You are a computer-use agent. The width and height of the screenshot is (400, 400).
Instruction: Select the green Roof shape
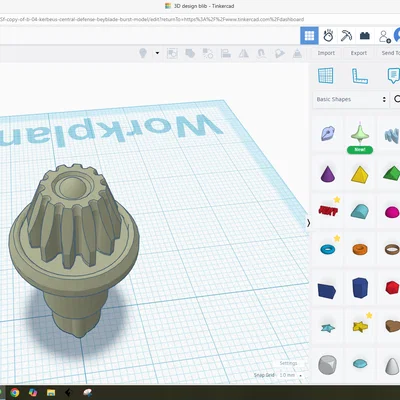click(391, 174)
